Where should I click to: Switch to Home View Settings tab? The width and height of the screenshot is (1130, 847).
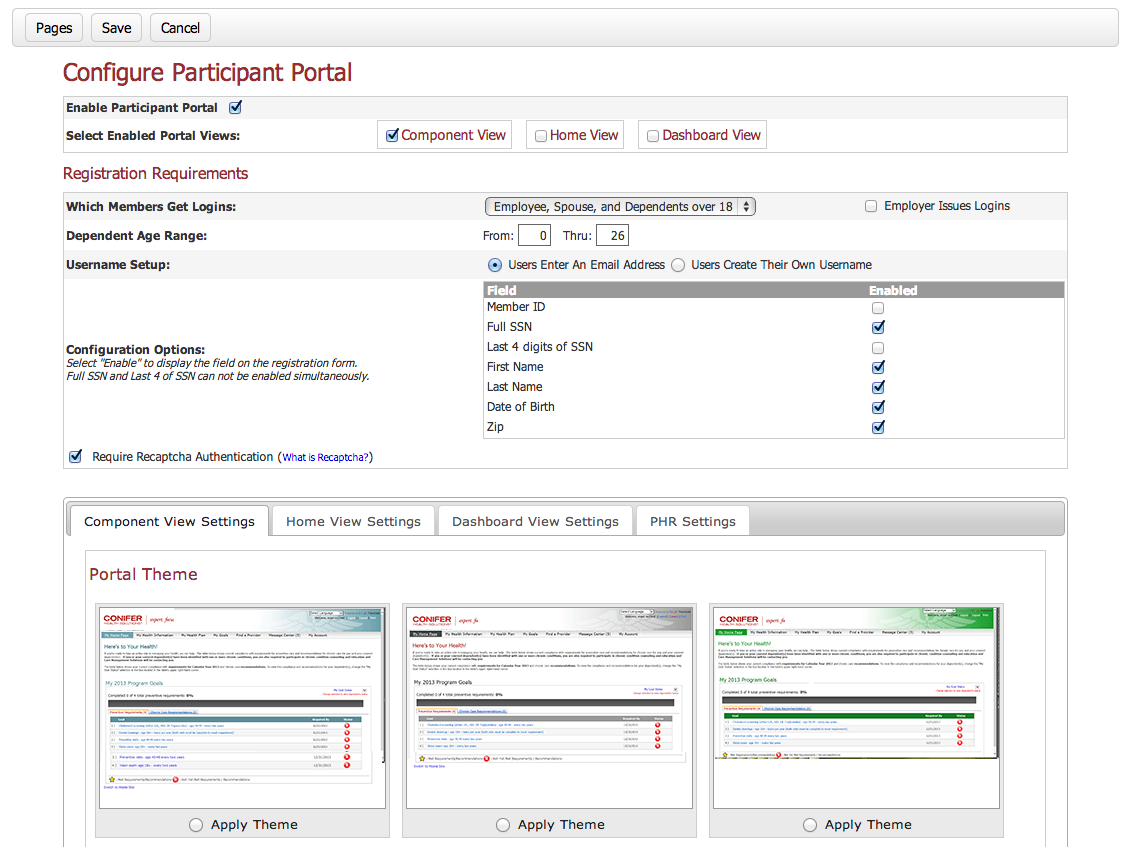coord(353,521)
